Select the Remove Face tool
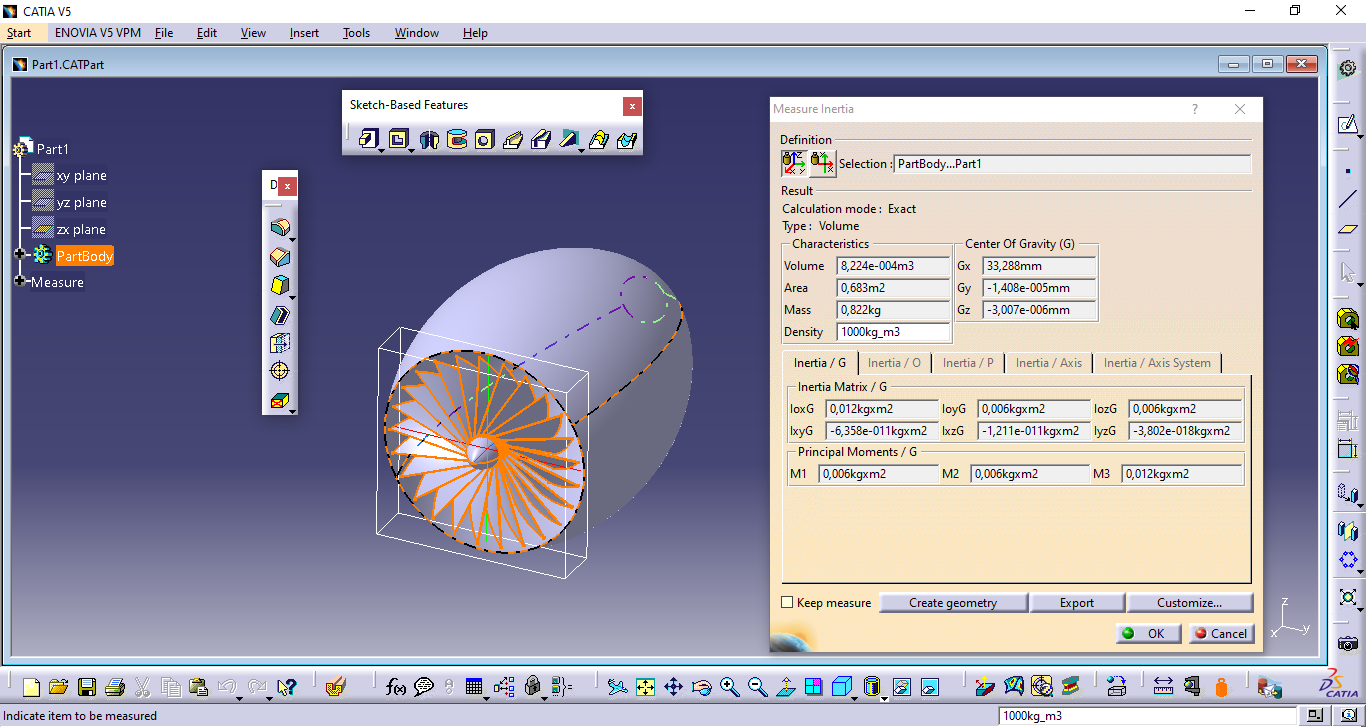The width and height of the screenshot is (1366, 727). pyautogui.click(x=280, y=400)
